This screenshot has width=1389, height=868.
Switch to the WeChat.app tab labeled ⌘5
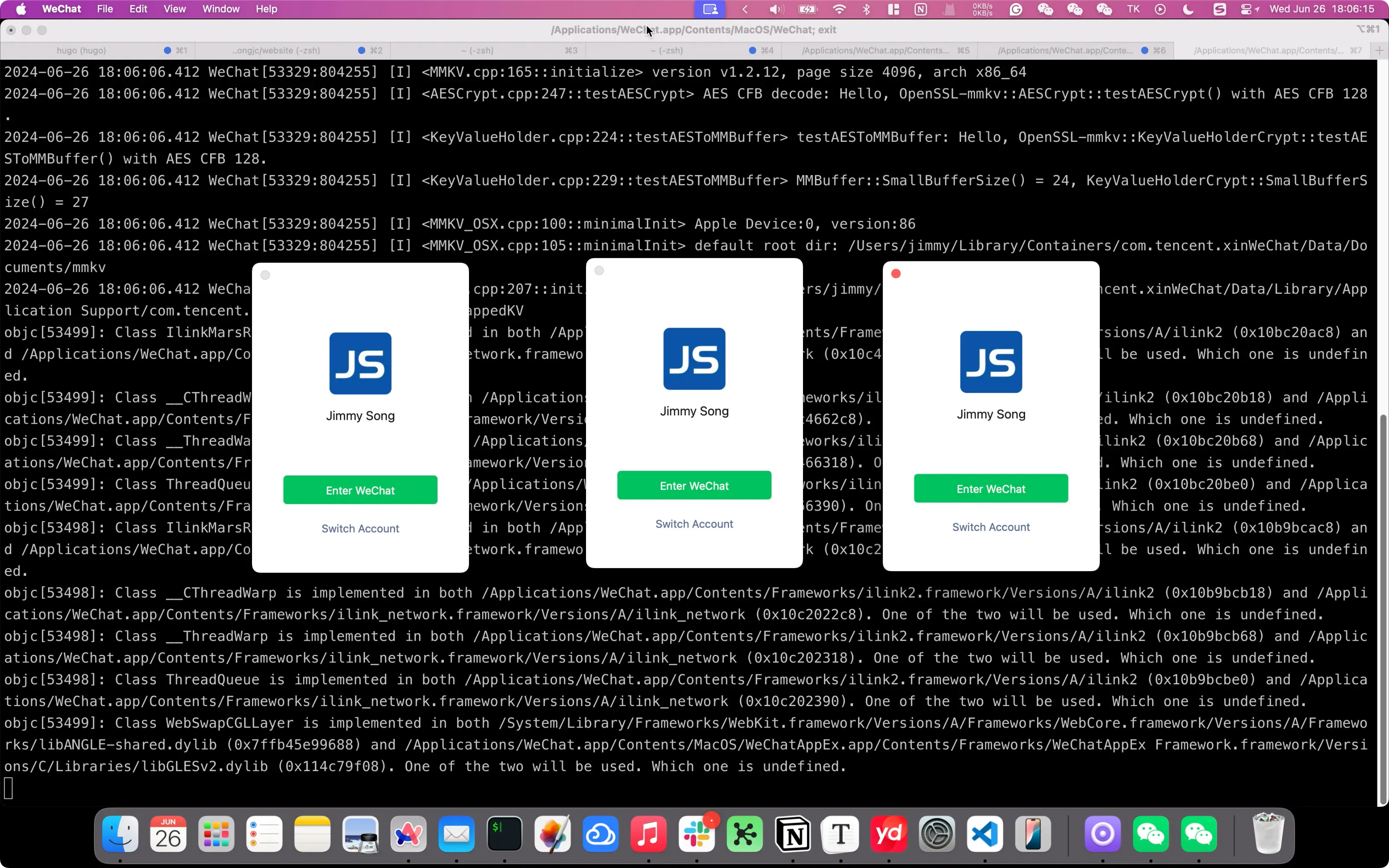pyautogui.click(x=879, y=50)
